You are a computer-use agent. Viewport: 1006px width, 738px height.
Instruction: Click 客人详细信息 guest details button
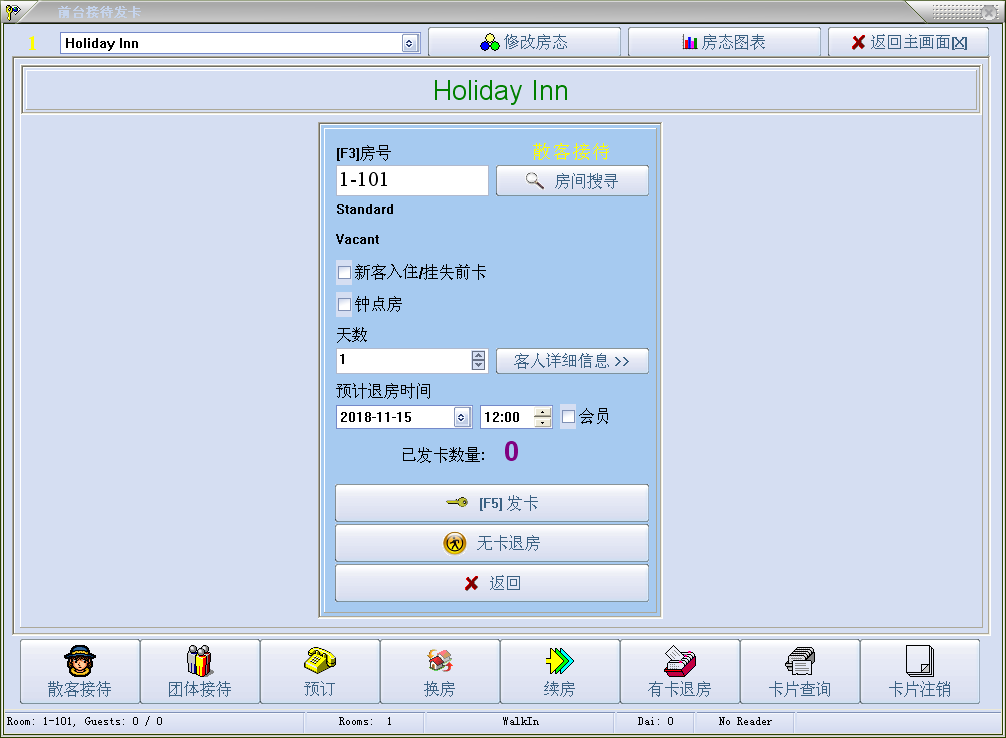[572, 361]
